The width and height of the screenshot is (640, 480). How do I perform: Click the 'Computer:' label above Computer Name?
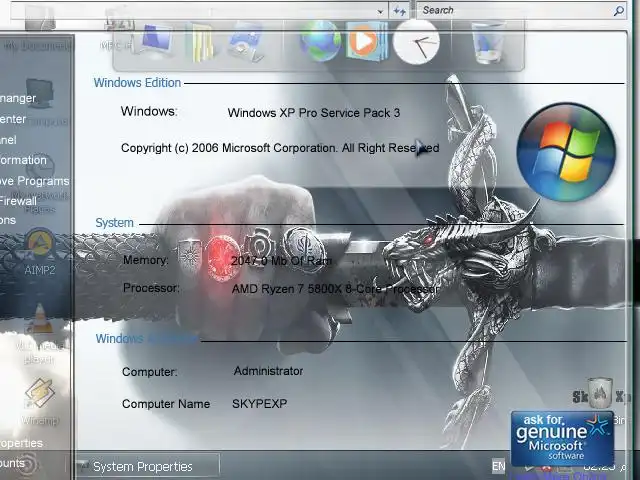pos(149,372)
